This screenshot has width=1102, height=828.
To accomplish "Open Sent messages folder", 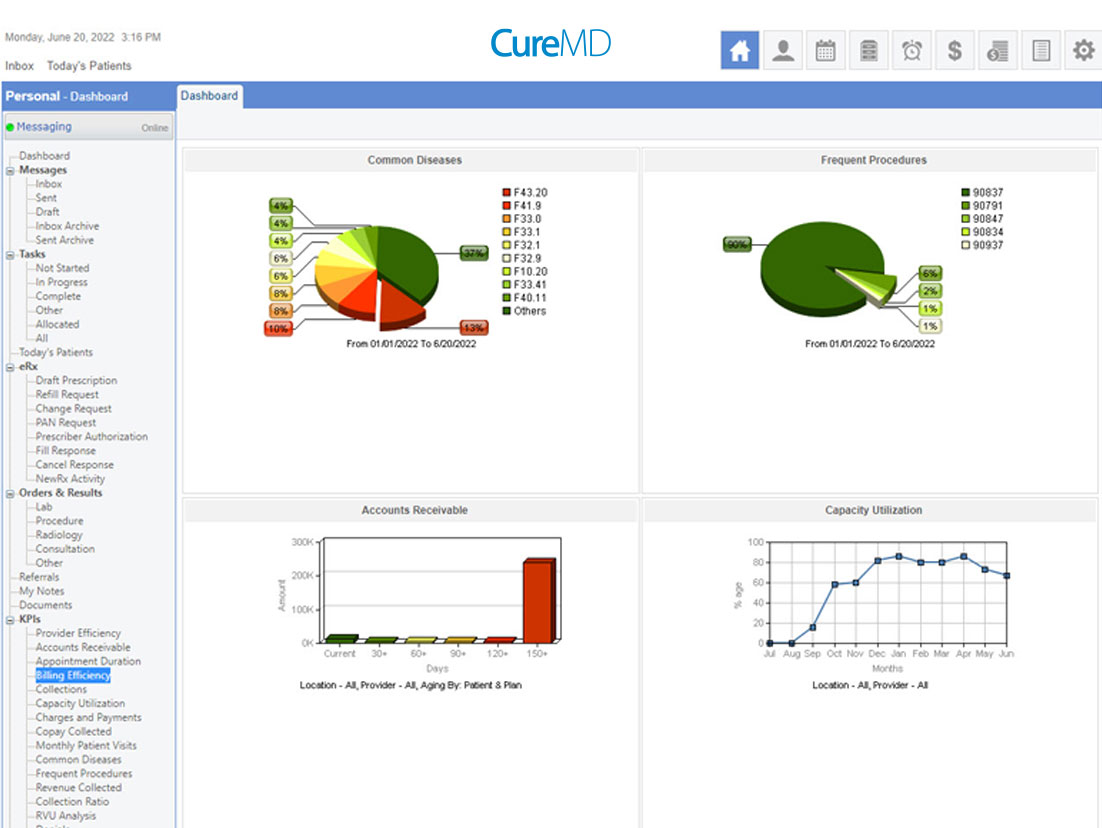I will (x=46, y=198).
